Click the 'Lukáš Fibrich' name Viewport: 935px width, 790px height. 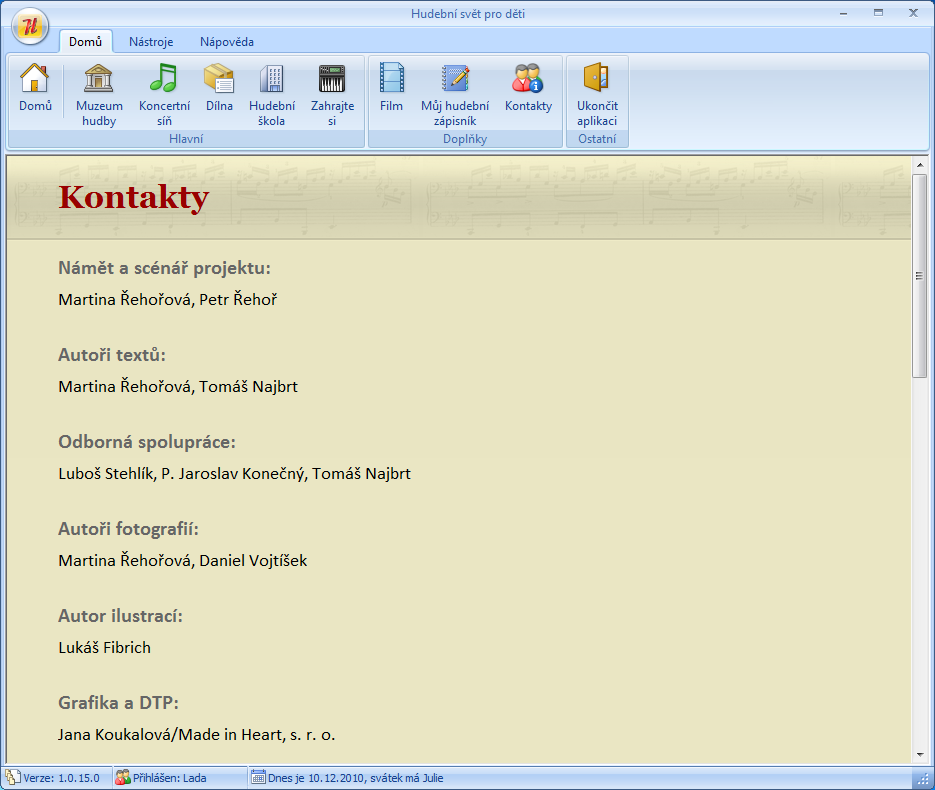104,648
